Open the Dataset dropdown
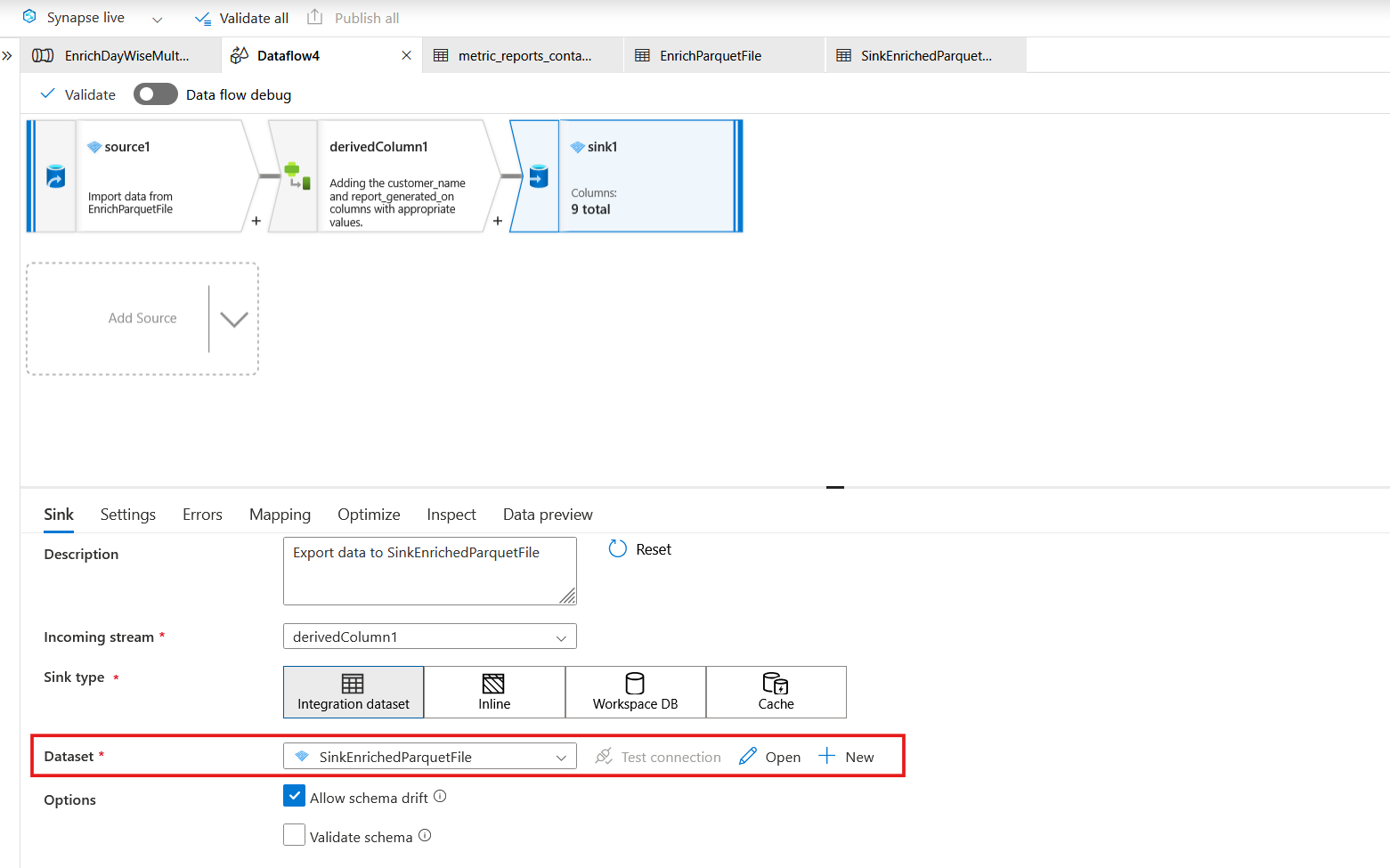The image size is (1390, 868). click(x=561, y=756)
